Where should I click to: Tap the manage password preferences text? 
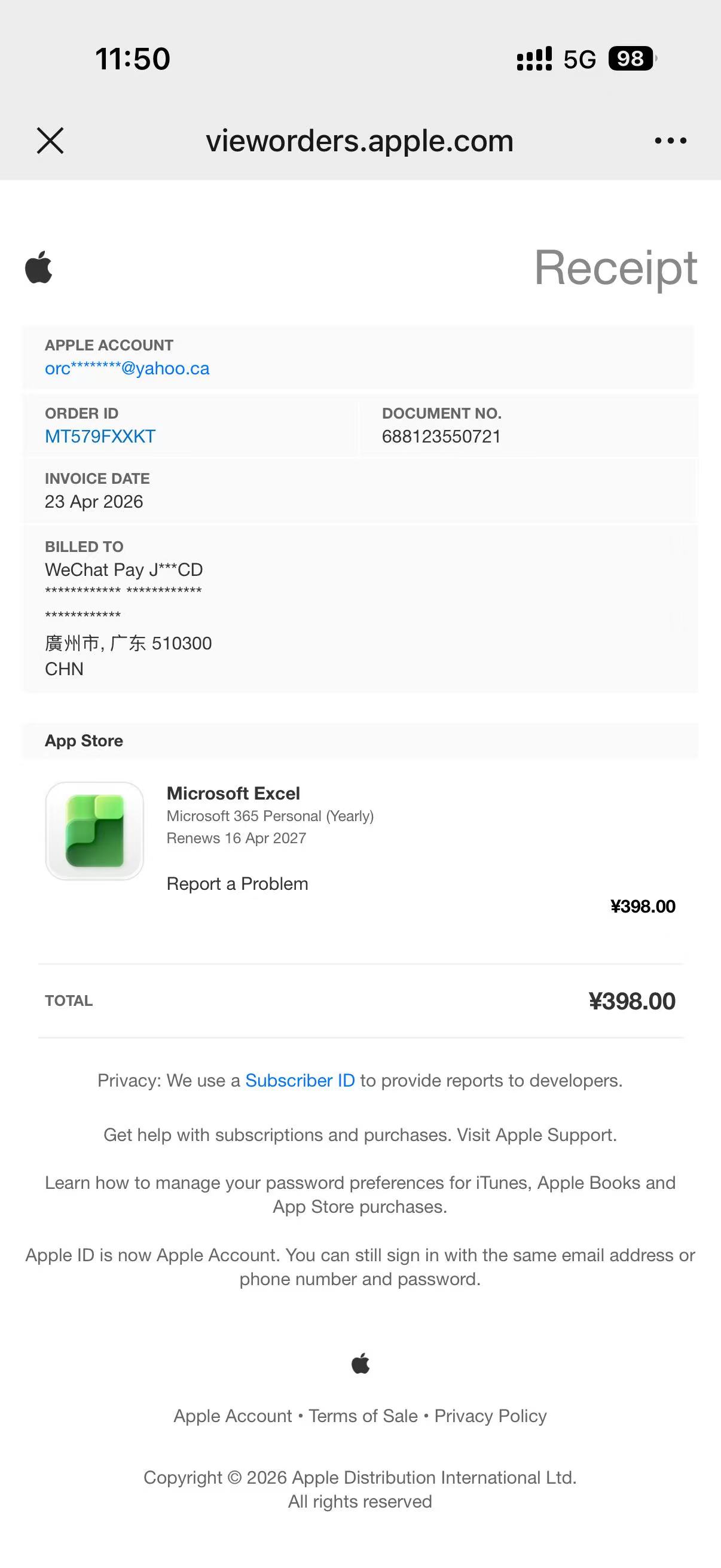click(x=360, y=1194)
